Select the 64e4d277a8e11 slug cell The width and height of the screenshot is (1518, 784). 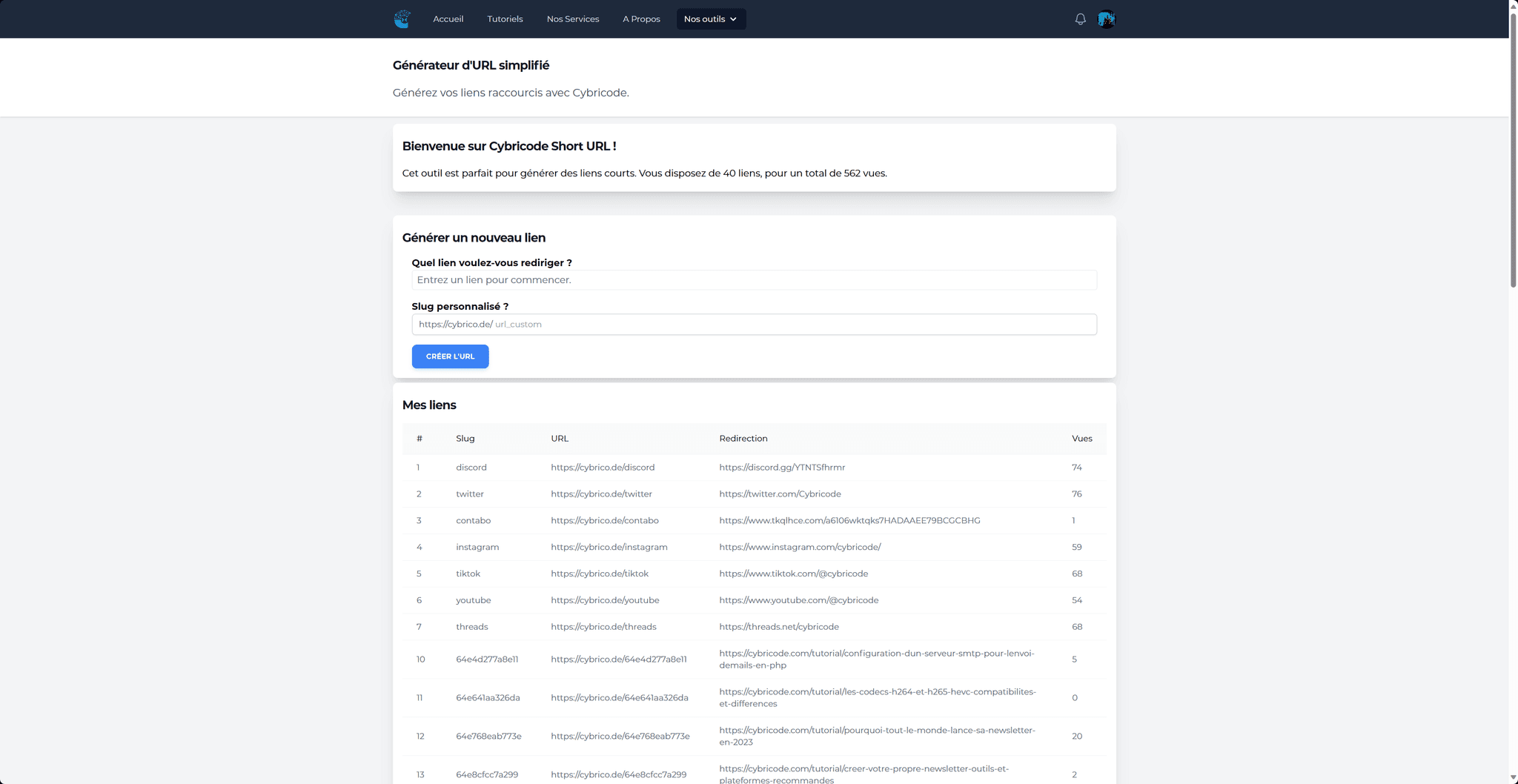coord(487,660)
